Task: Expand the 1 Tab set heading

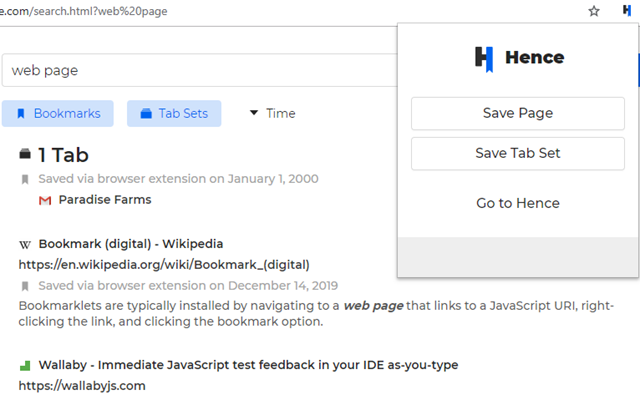Action: (x=64, y=155)
